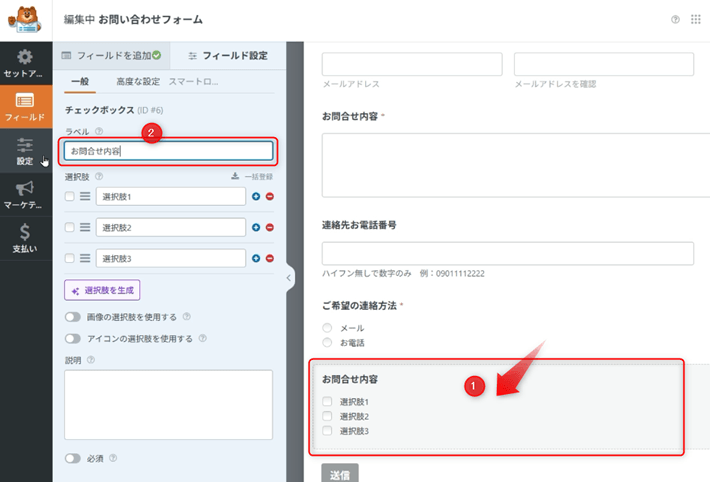Switch to フィールド設定 tab
The height and width of the screenshot is (482, 710).
pyautogui.click(x=228, y=55)
